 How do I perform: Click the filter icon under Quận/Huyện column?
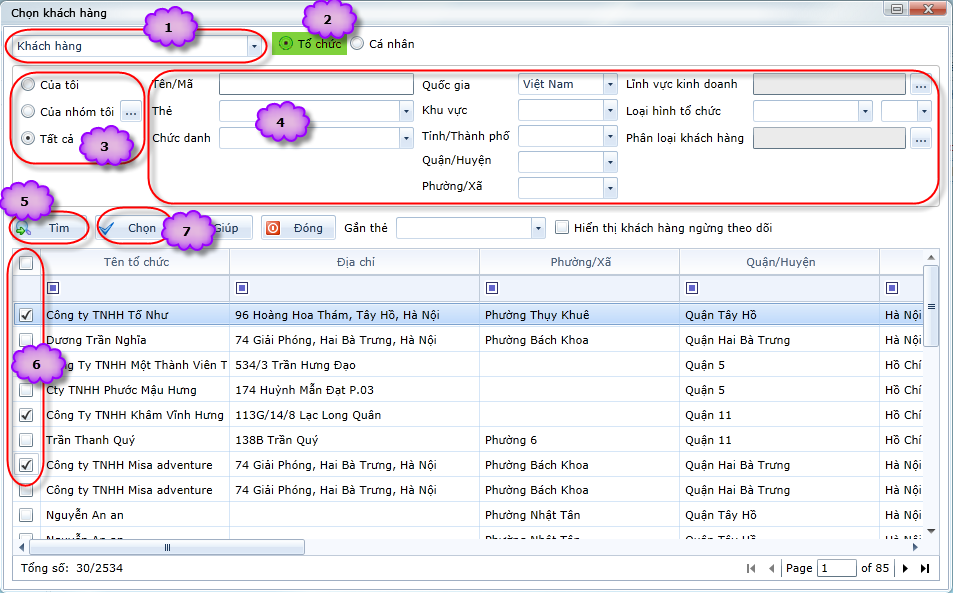click(691, 289)
